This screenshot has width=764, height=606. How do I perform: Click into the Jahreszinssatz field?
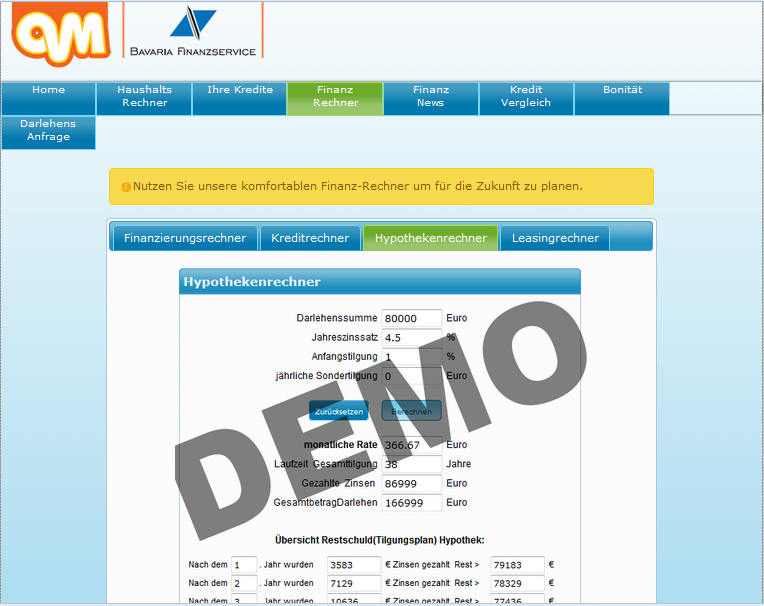point(412,338)
